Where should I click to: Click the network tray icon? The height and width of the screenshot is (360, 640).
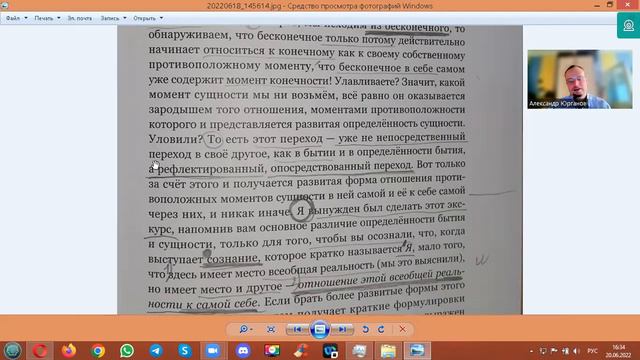(x=565, y=351)
